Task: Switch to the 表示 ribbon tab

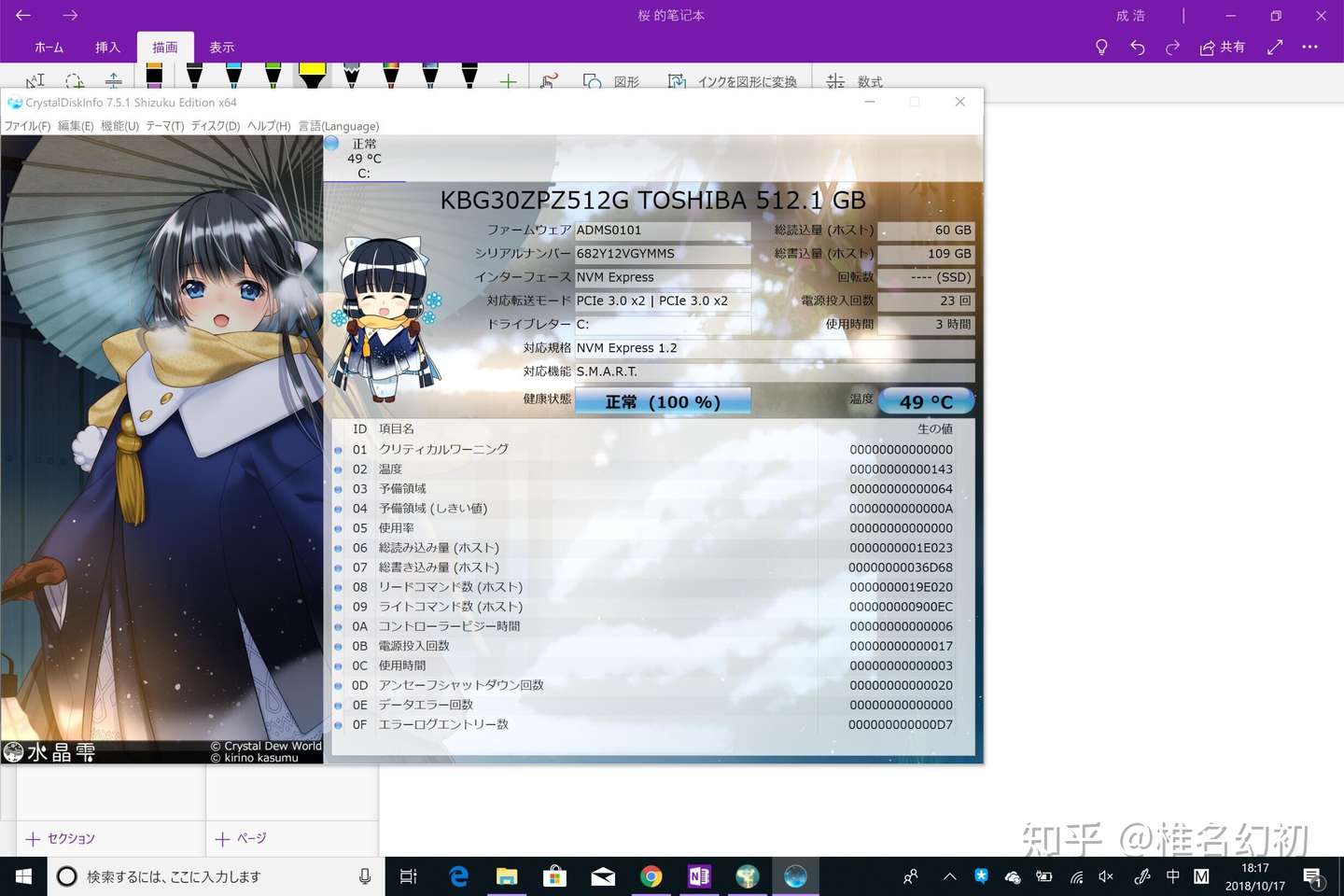Action: pos(222,47)
